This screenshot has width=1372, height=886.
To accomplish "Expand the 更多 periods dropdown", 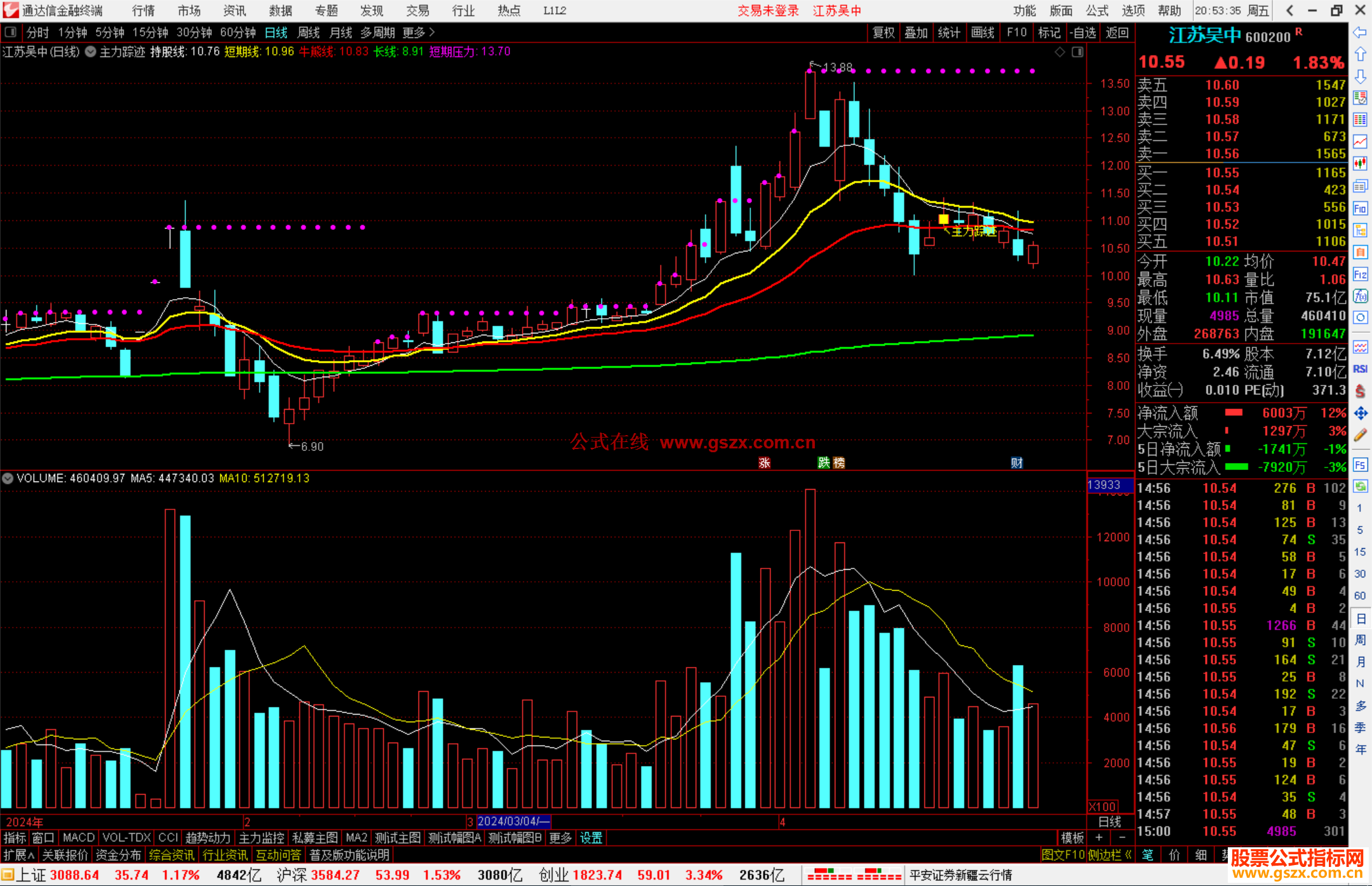I will [x=419, y=32].
